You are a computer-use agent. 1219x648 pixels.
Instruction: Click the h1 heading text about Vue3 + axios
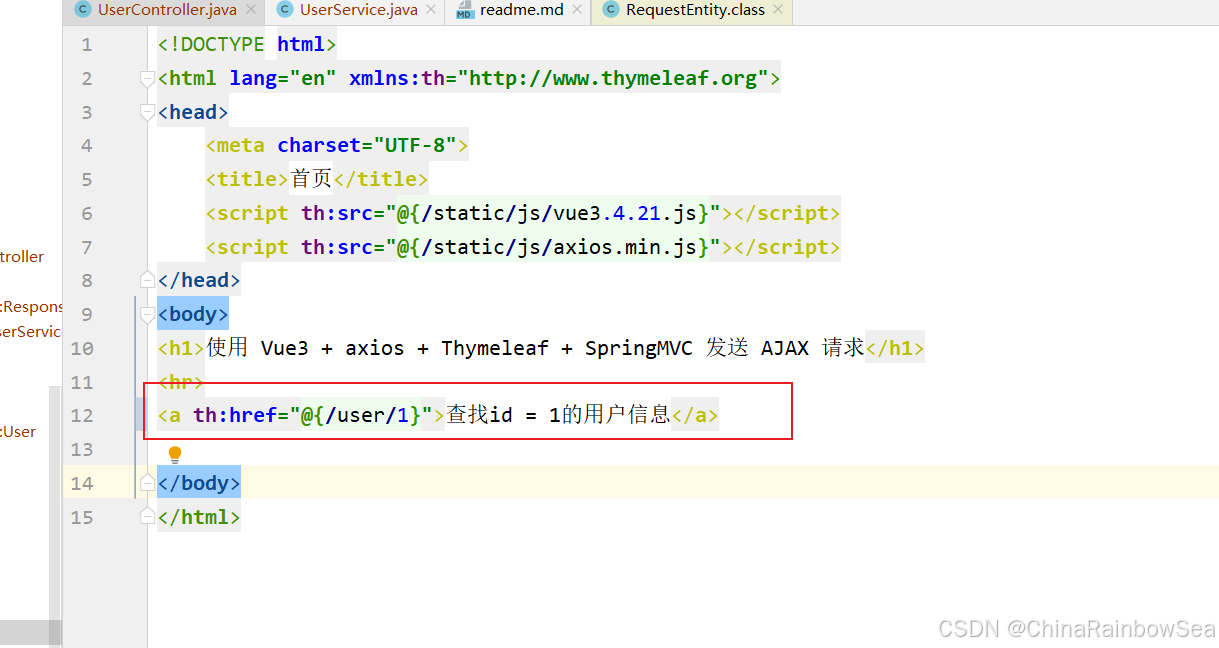(x=535, y=348)
